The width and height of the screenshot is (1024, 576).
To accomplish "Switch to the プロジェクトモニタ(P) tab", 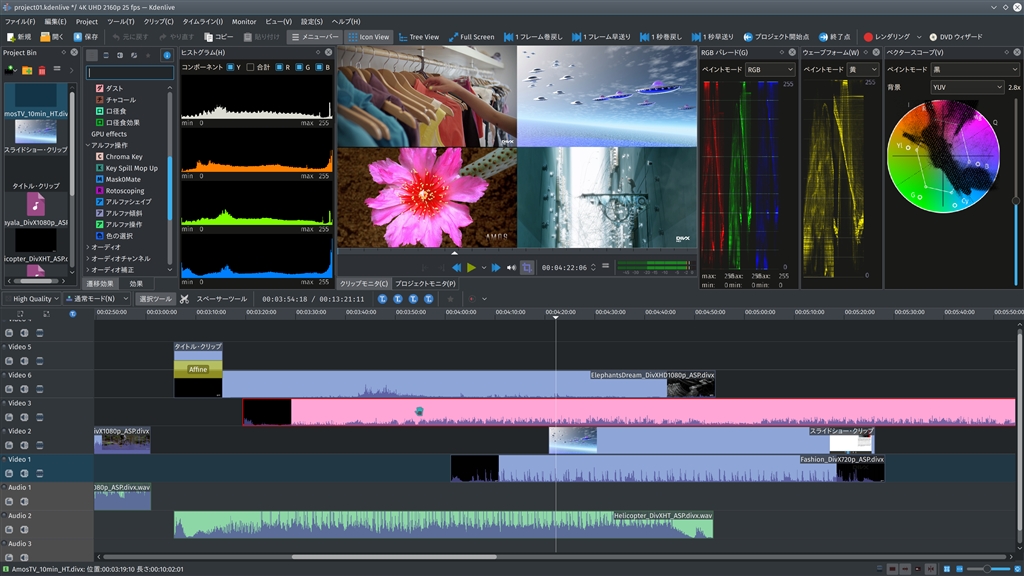I will click(x=425, y=284).
